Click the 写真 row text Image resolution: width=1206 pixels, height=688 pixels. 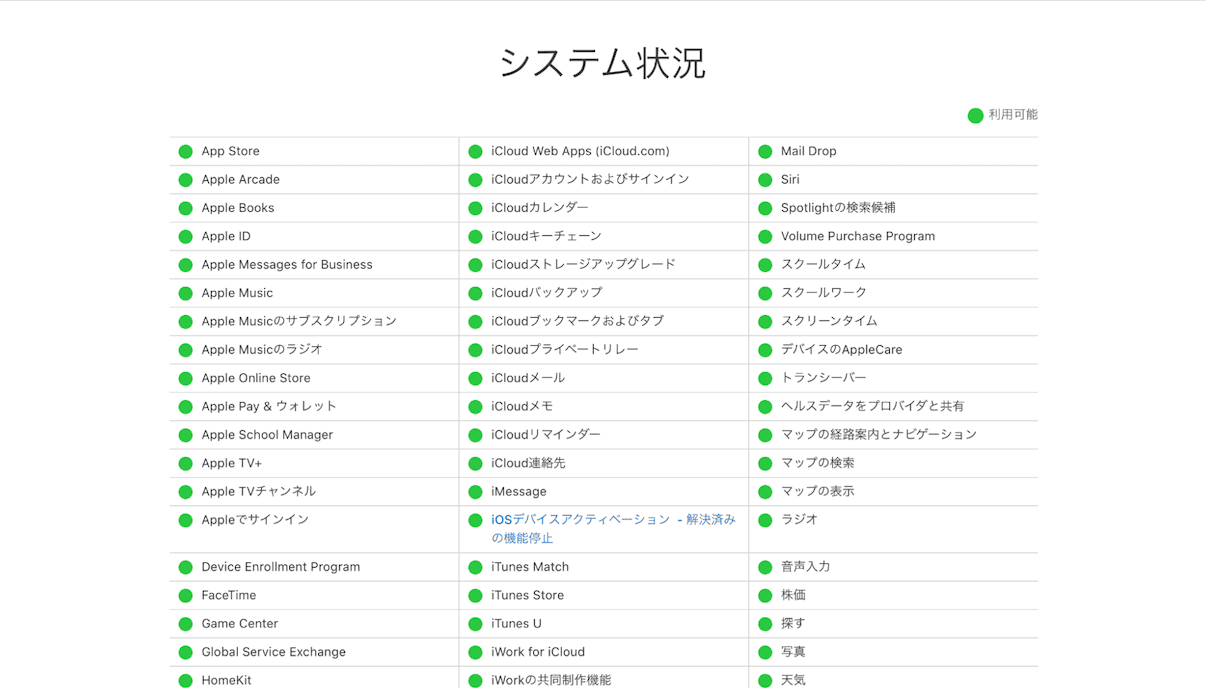pyautogui.click(x=793, y=652)
